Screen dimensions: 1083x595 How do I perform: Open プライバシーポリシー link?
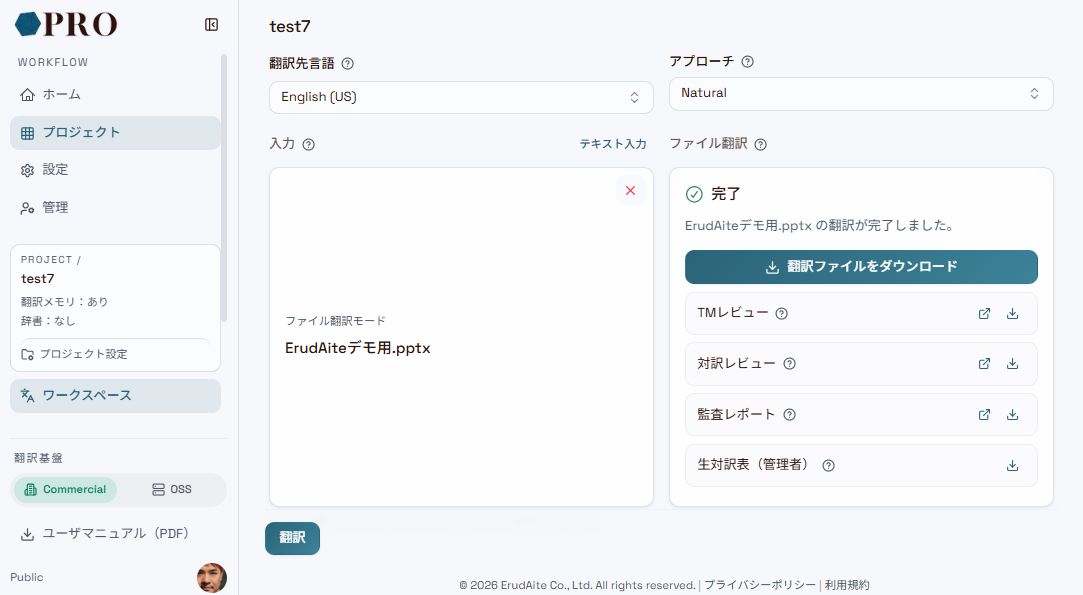click(760, 585)
